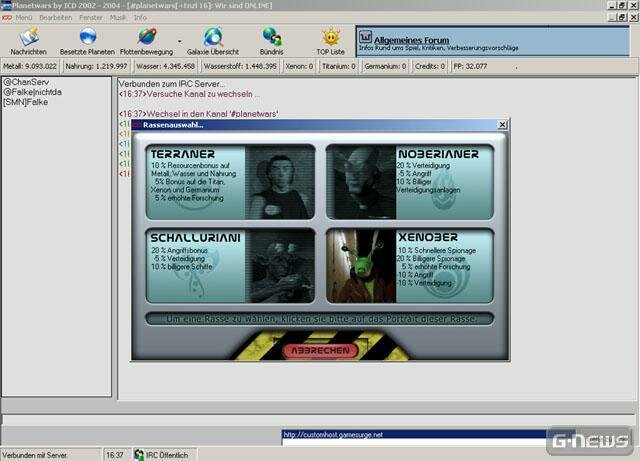Click the Credits: 0 value
Viewport: 640px width, 461px height.
[430, 66]
